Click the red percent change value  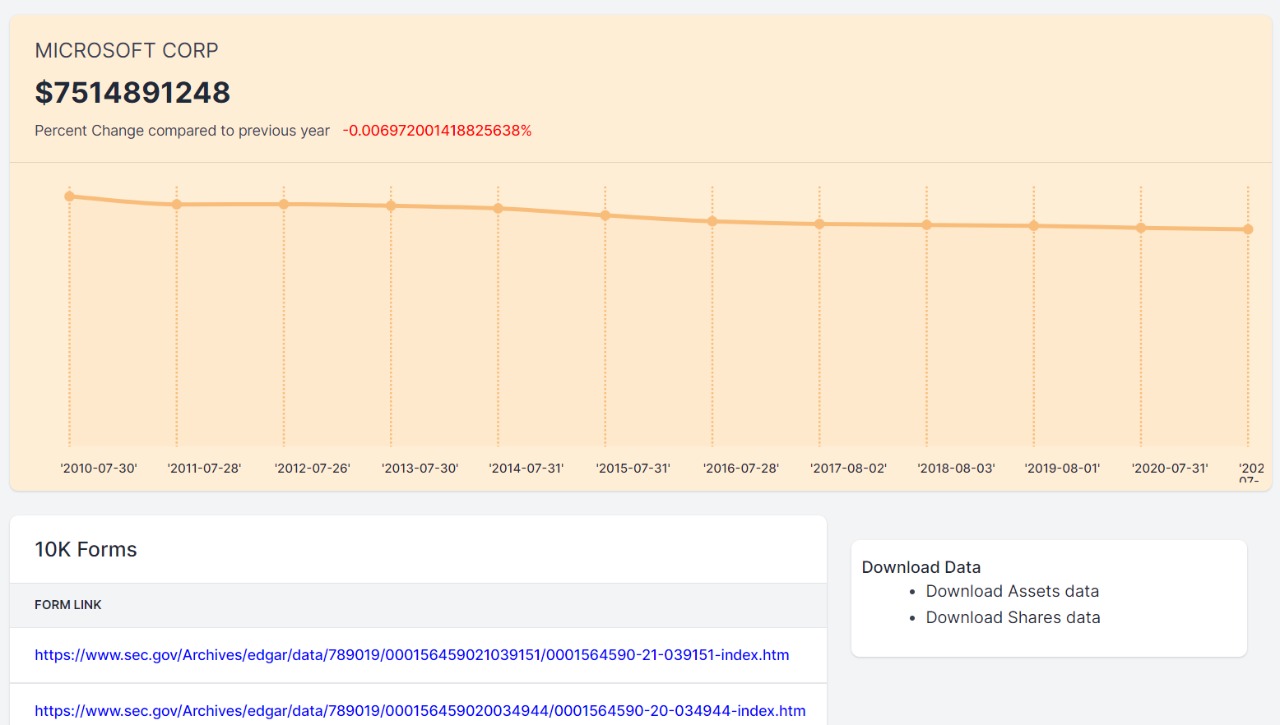tap(437, 131)
